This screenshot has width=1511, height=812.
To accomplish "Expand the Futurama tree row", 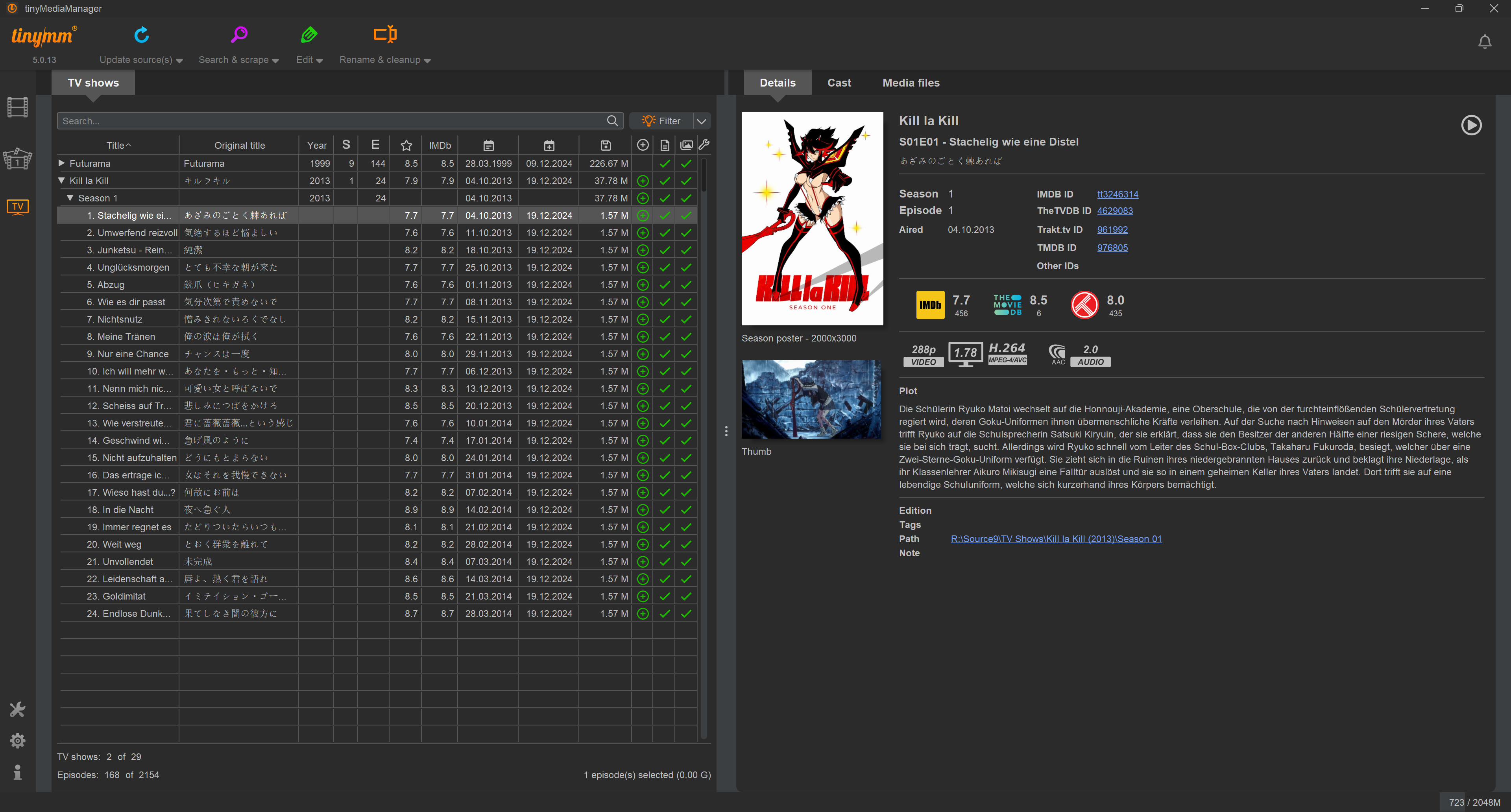I will [x=62, y=163].
